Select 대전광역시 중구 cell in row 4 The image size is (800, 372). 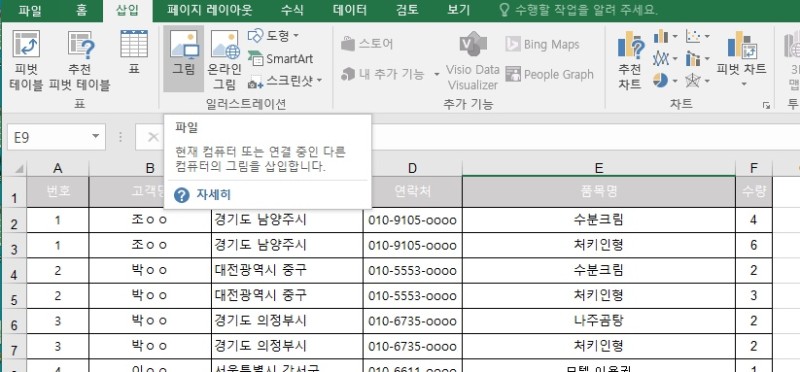[x=287, y=270]
